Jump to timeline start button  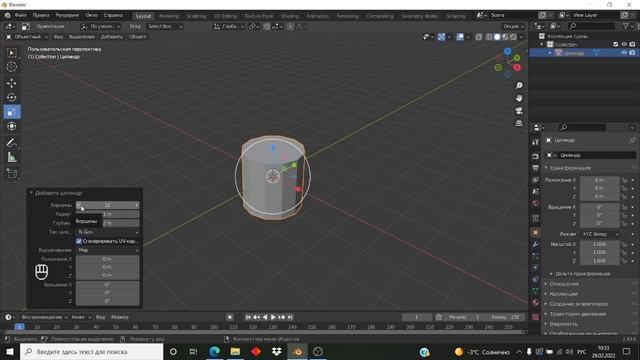(248, 317)
